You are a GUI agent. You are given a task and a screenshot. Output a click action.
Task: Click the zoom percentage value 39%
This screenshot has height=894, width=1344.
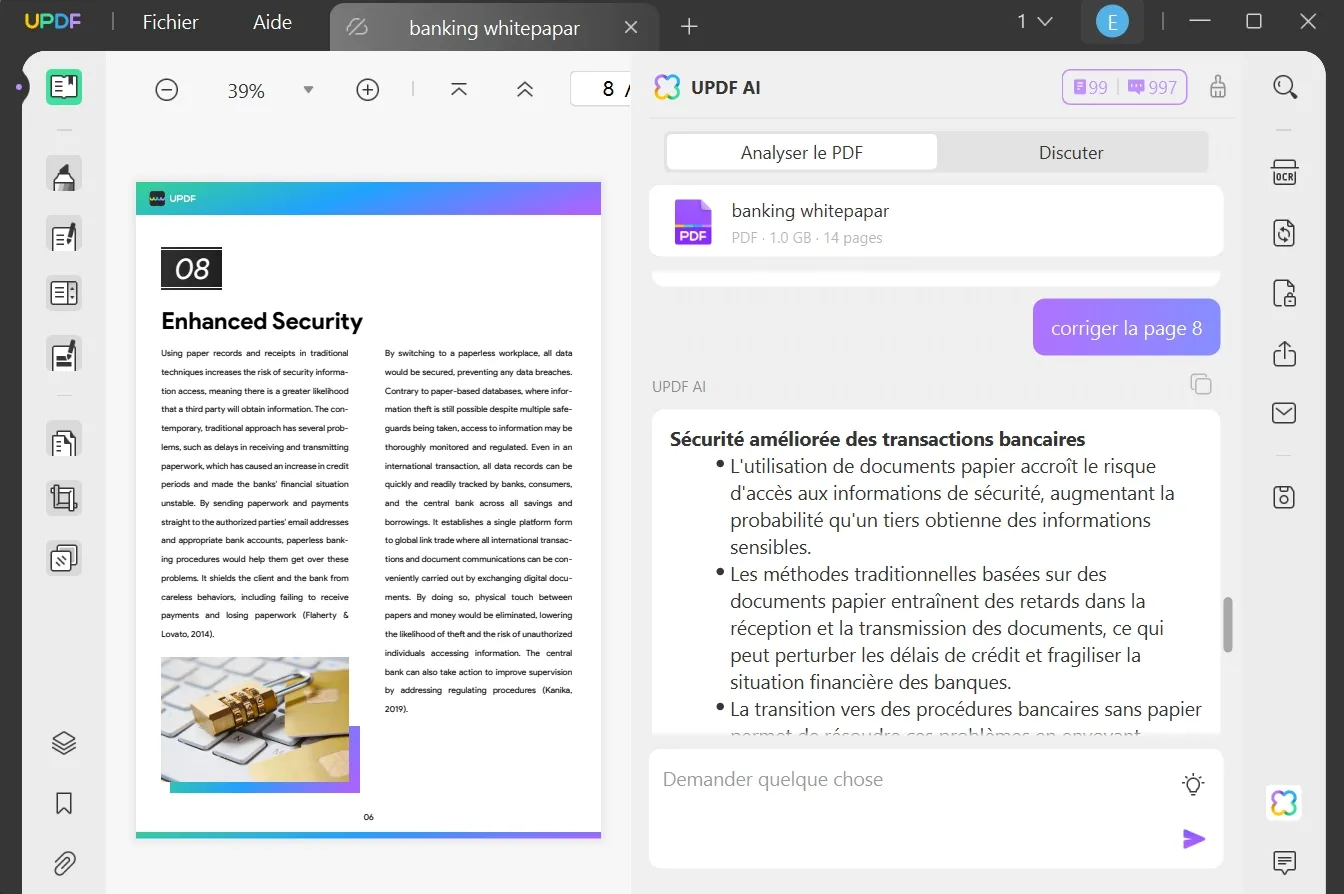click(246, 91)
